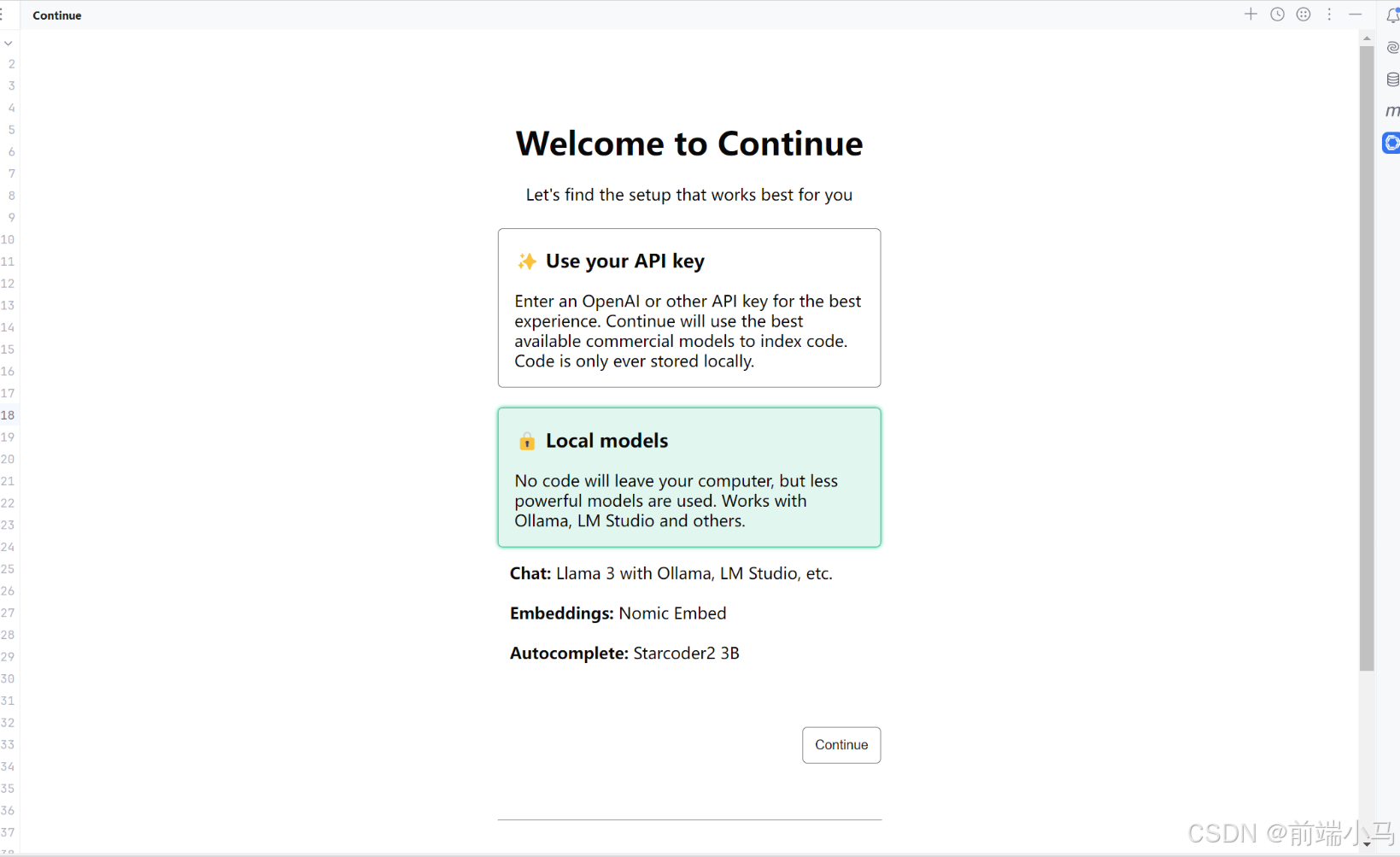Click the circular four-dot icon in the header

(x=1303, y=15)
